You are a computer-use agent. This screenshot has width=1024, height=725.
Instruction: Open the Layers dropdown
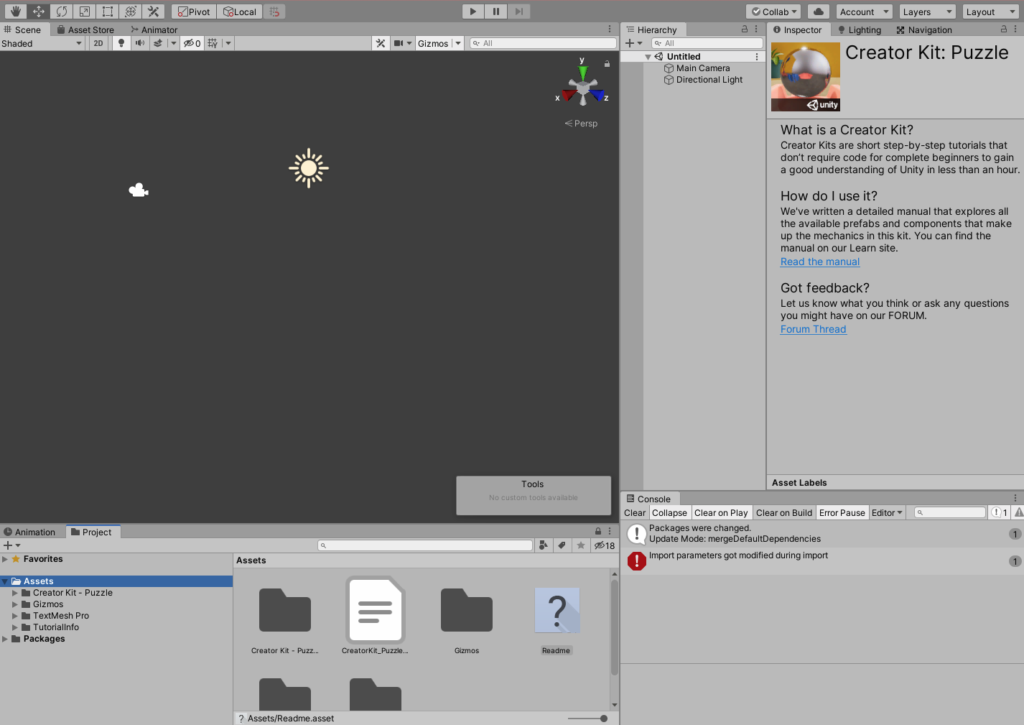pyautogui.click(x=926, y=12)
